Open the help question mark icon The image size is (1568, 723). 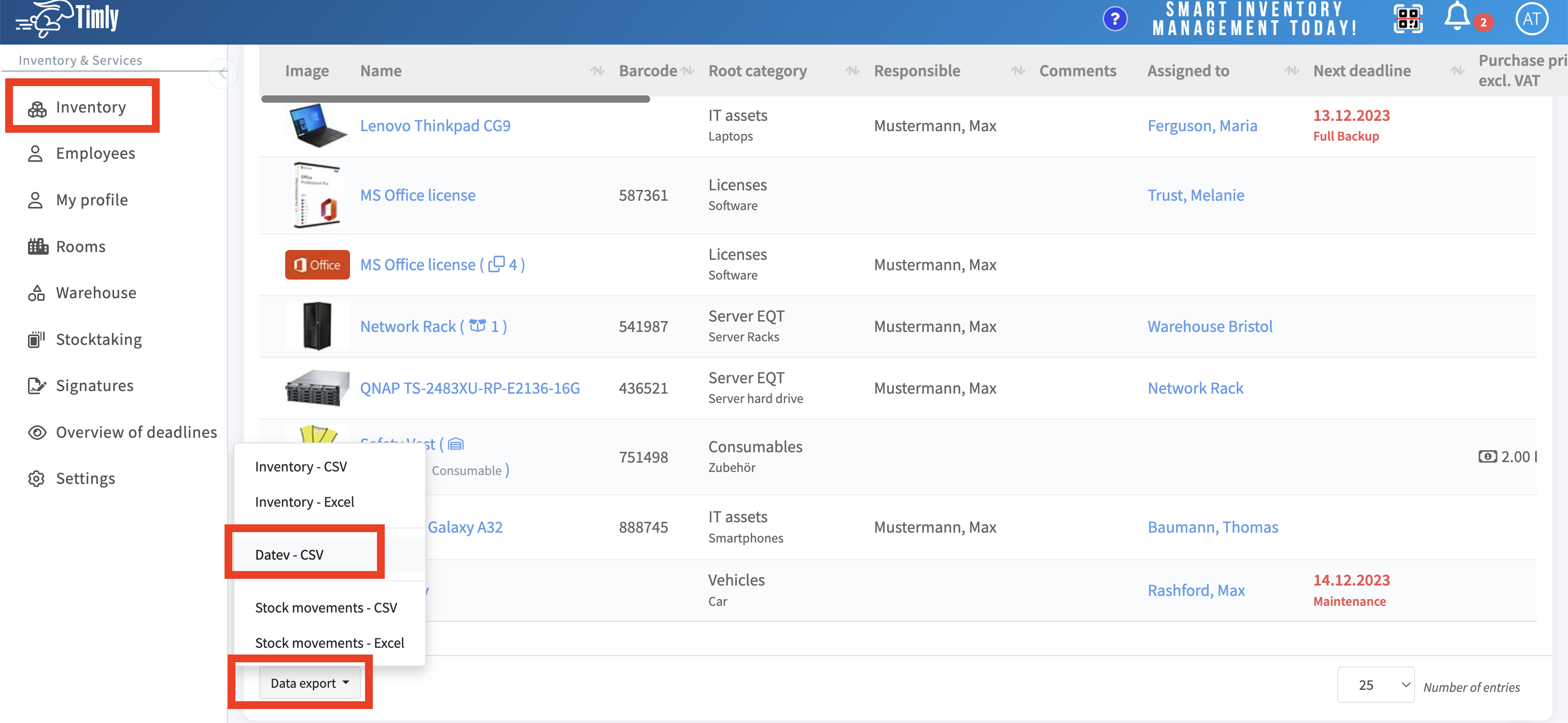pos(1114,19)
